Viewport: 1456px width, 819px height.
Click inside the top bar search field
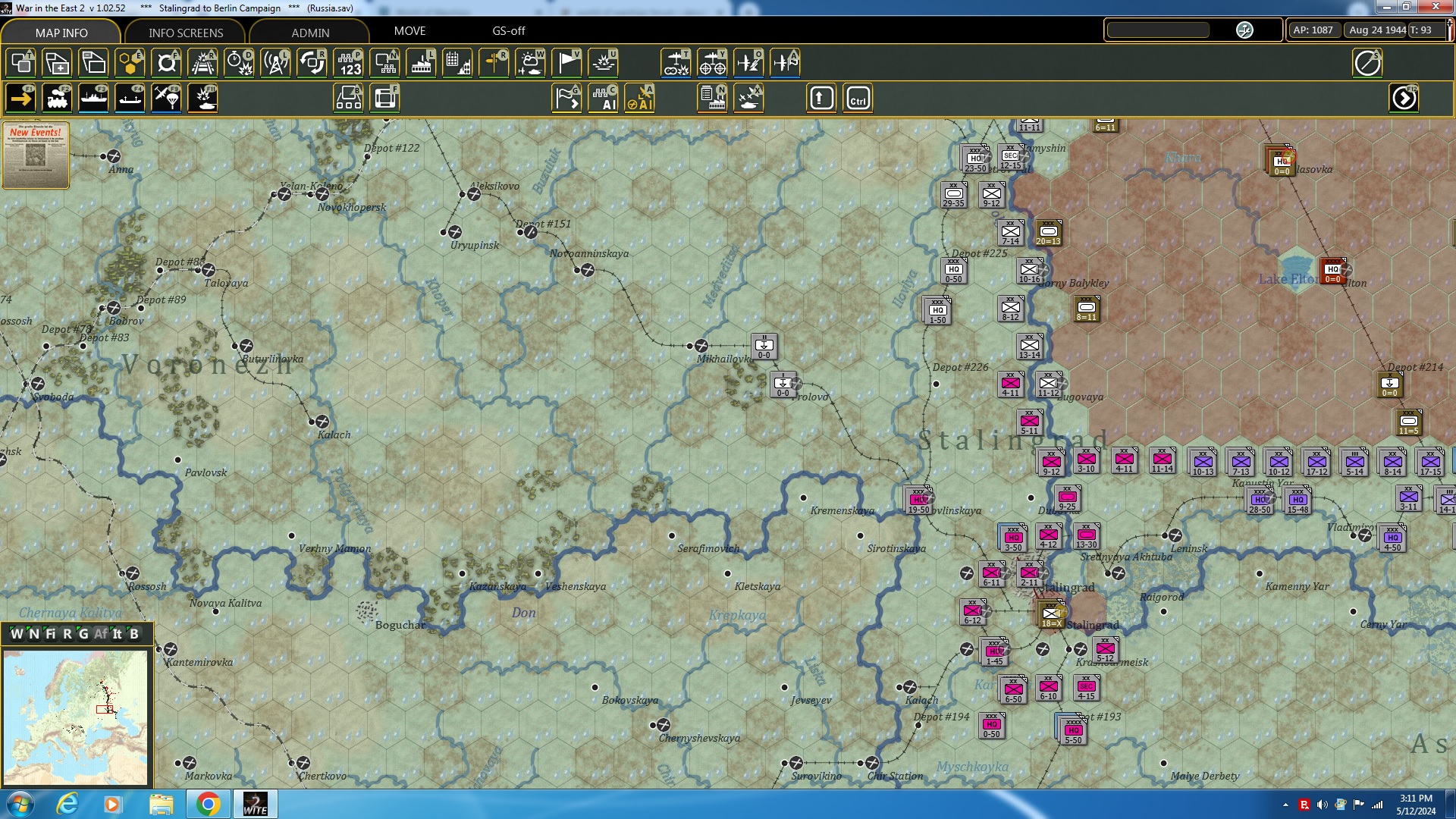point(1158,30)
